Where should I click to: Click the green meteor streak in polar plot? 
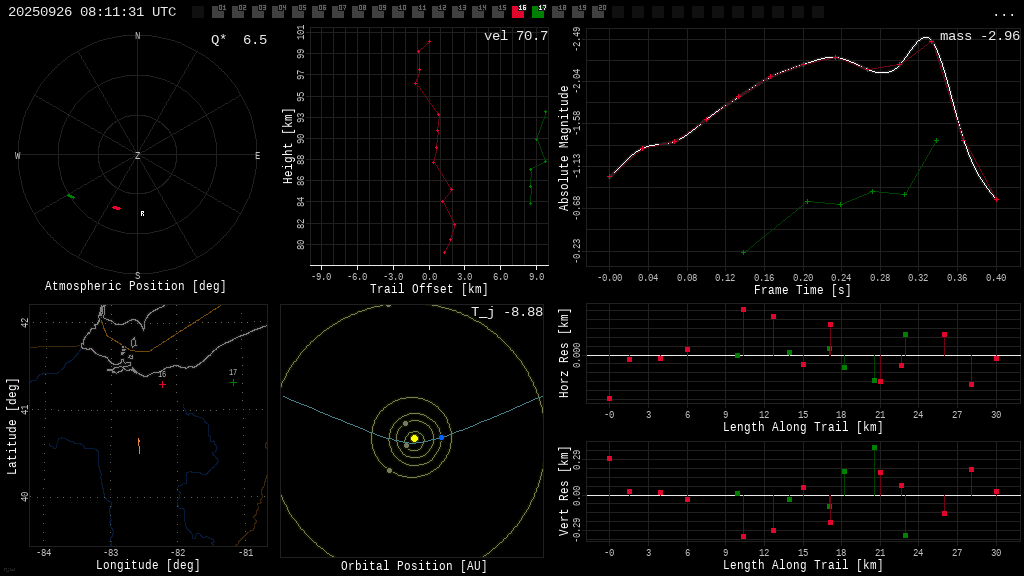click(x=71, y=196)
